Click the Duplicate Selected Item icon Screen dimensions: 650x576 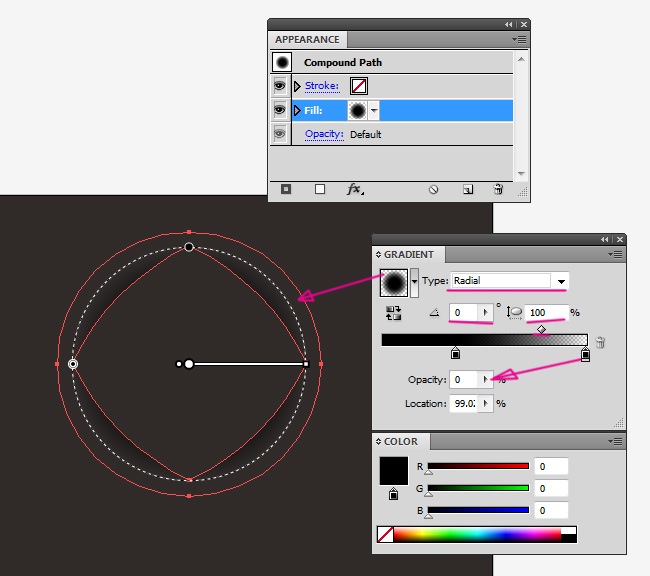coord(467,189)
